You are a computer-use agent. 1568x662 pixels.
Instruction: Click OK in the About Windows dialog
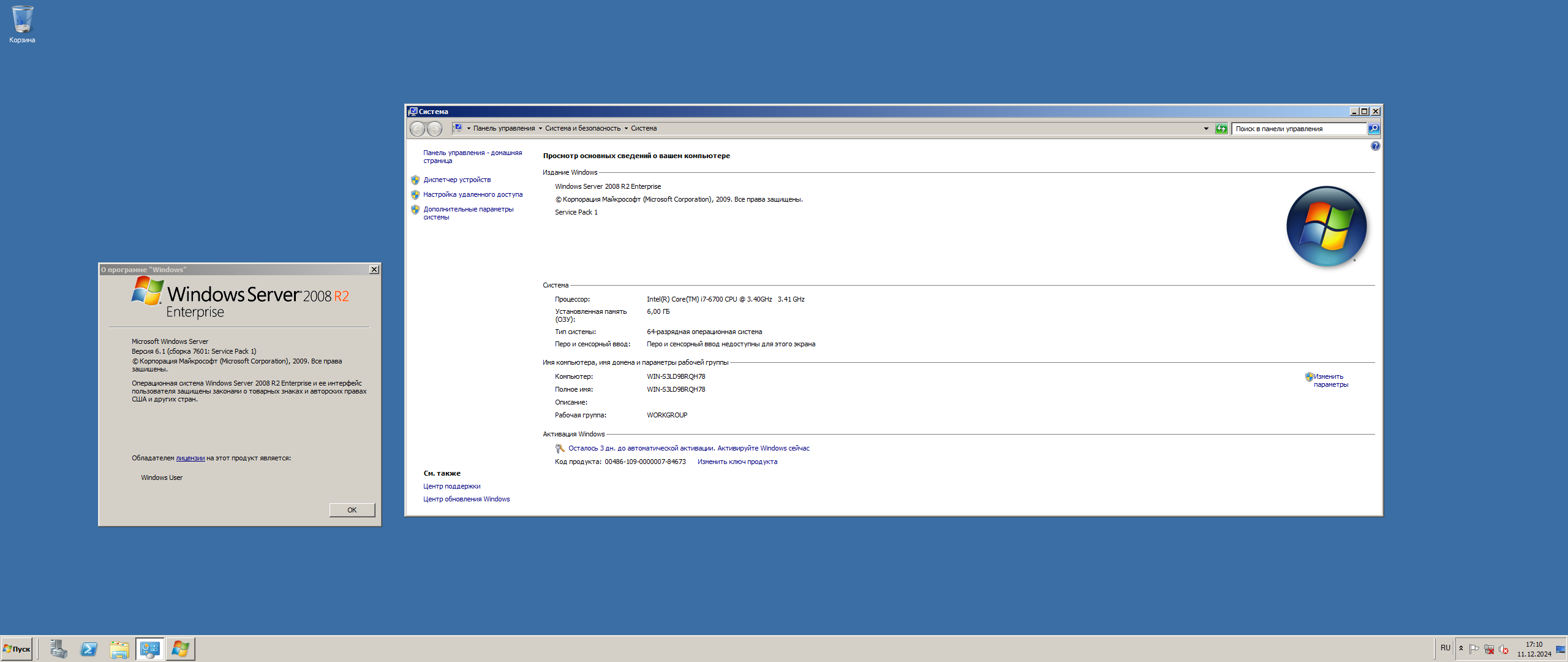click(352, 510)
